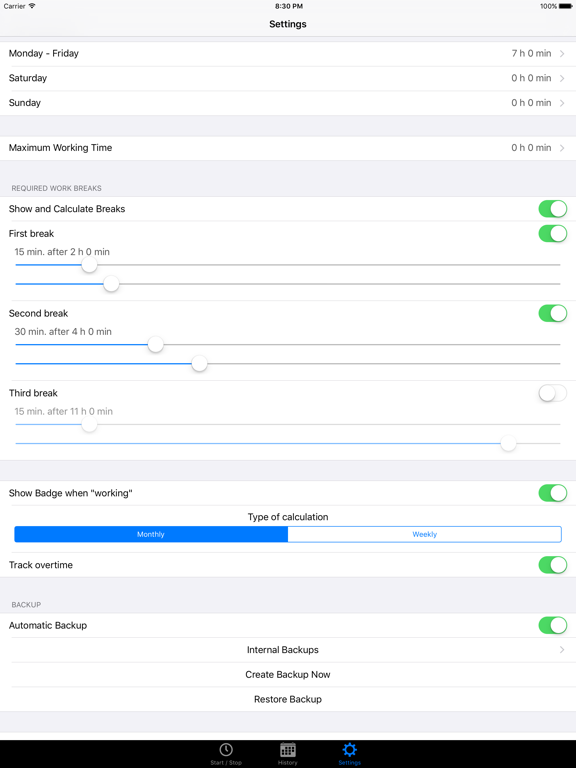The image size is (576, 768).
Task: Tap the Settings gear tab icon
Action: (349, 750)
